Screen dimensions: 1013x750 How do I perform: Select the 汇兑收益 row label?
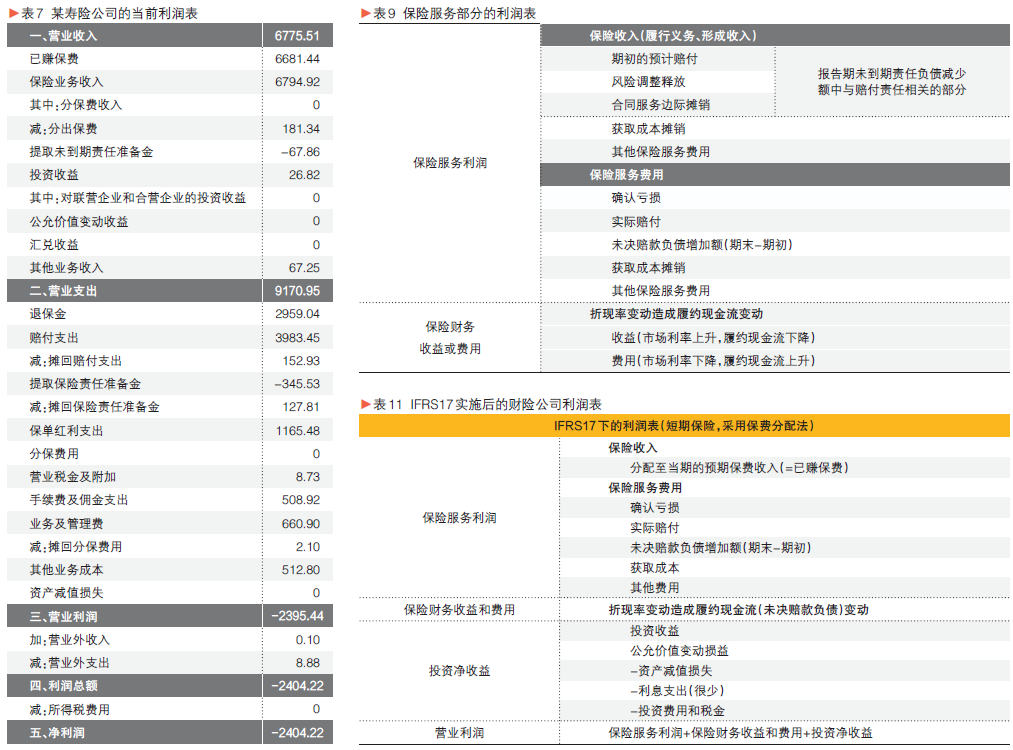54,245
